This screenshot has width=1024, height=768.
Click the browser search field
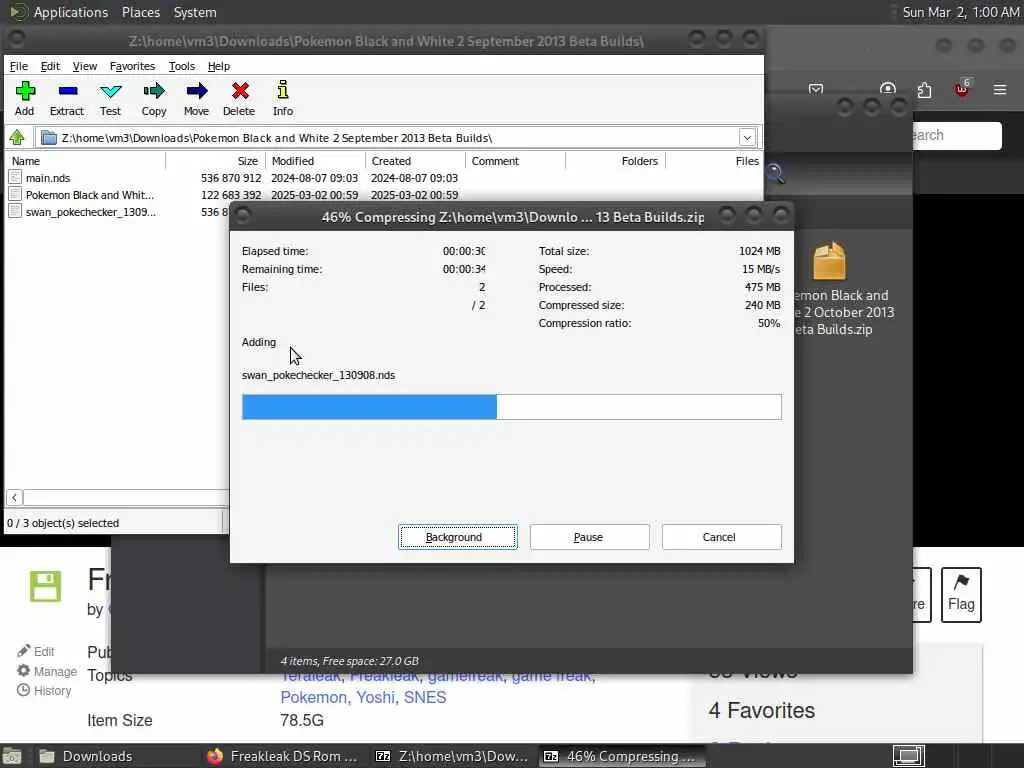957,136
